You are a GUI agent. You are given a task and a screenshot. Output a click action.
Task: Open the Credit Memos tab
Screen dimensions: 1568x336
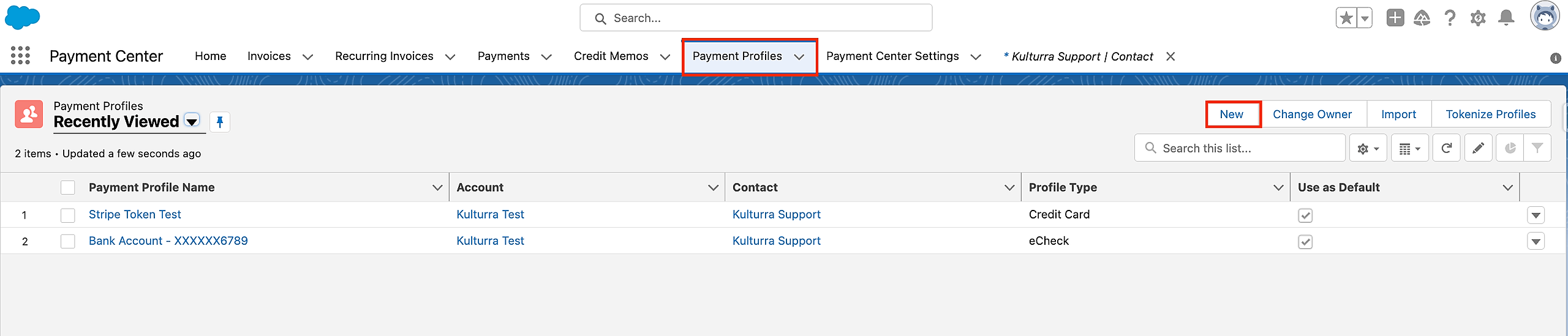[x=611, y=56]
